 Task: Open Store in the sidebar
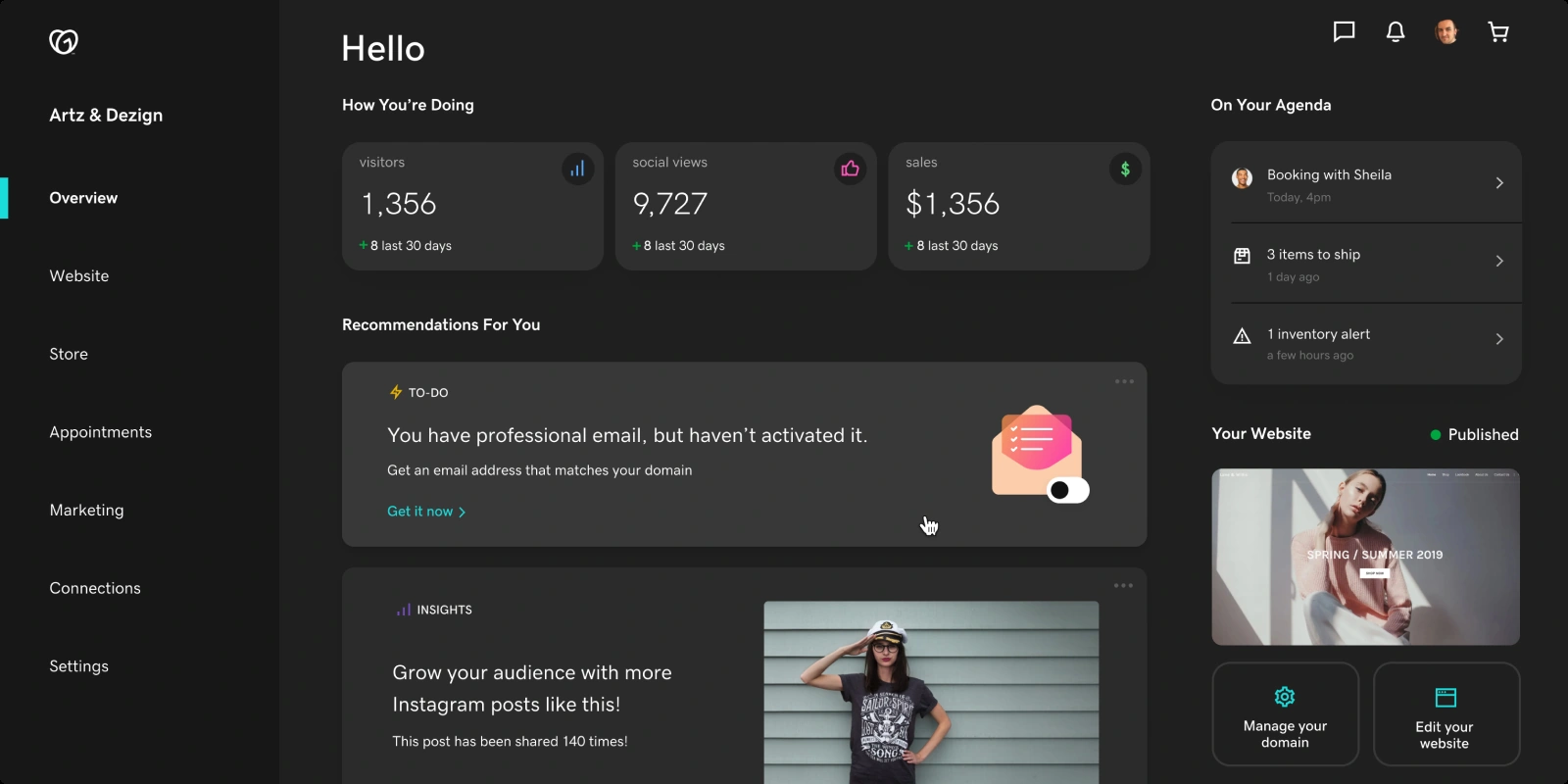coord(69,354)
